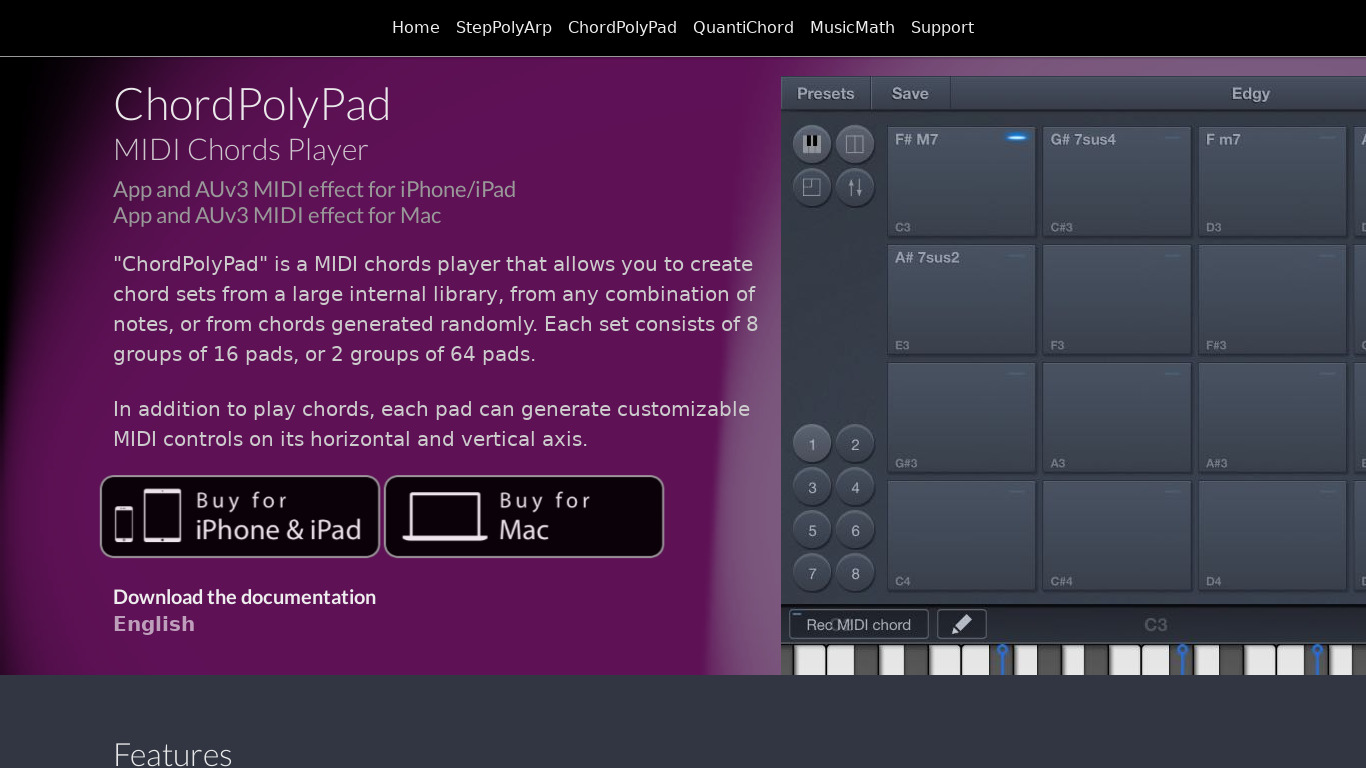
Task: Click the pencil edit icon
Action: pos(962,624)
